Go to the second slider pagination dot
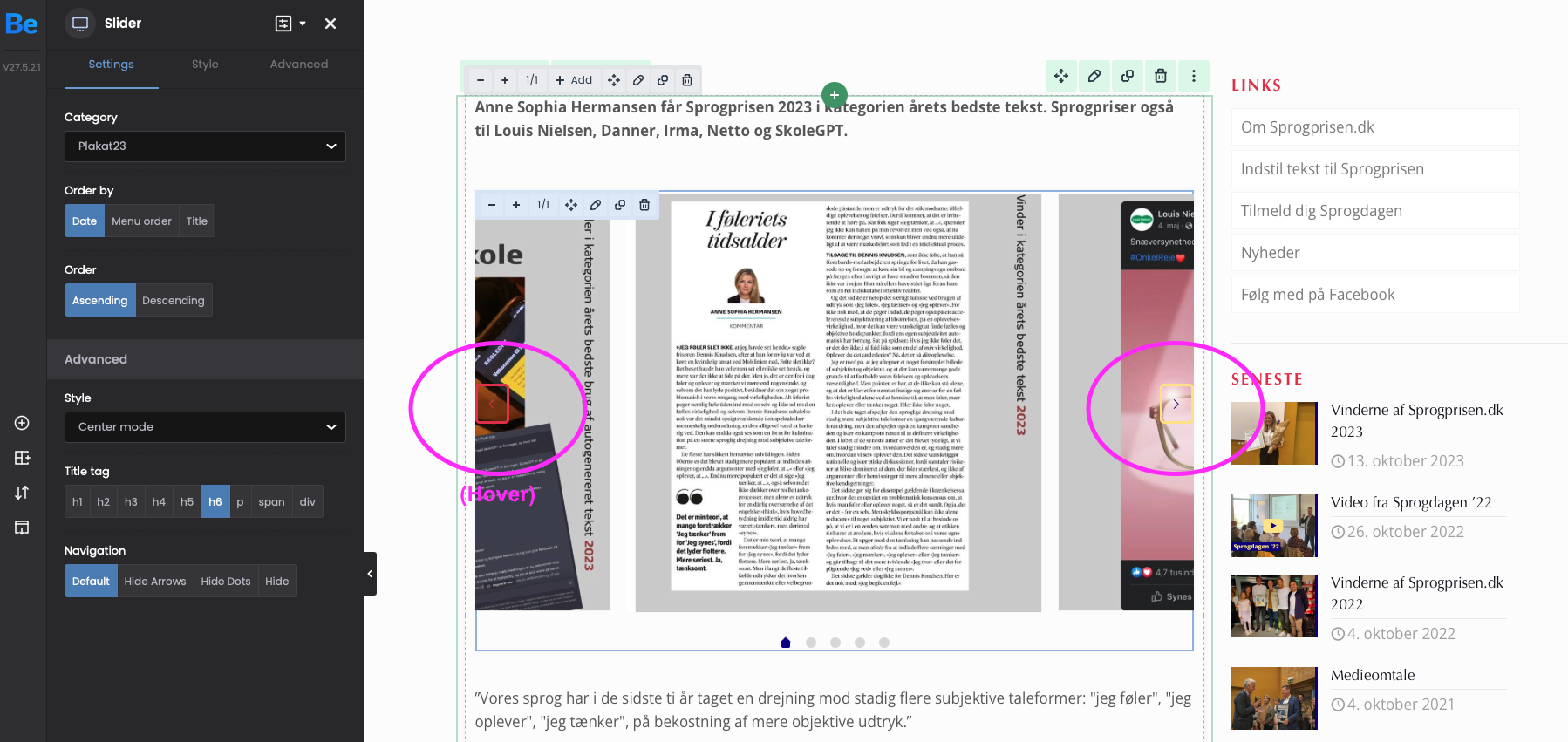The image size is (1568, 742). click(x=811, y=643)
